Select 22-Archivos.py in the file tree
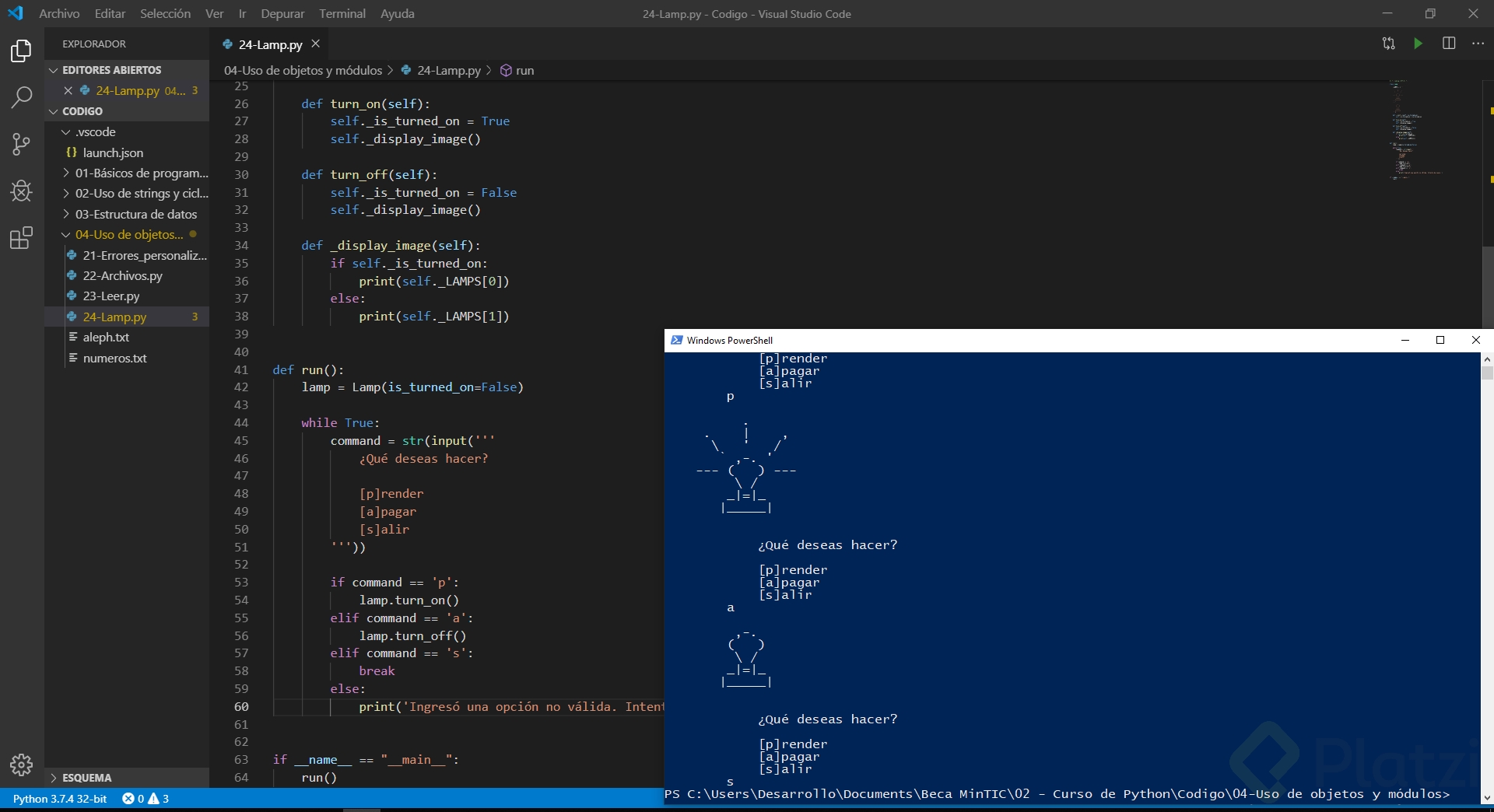 [123, 275]
